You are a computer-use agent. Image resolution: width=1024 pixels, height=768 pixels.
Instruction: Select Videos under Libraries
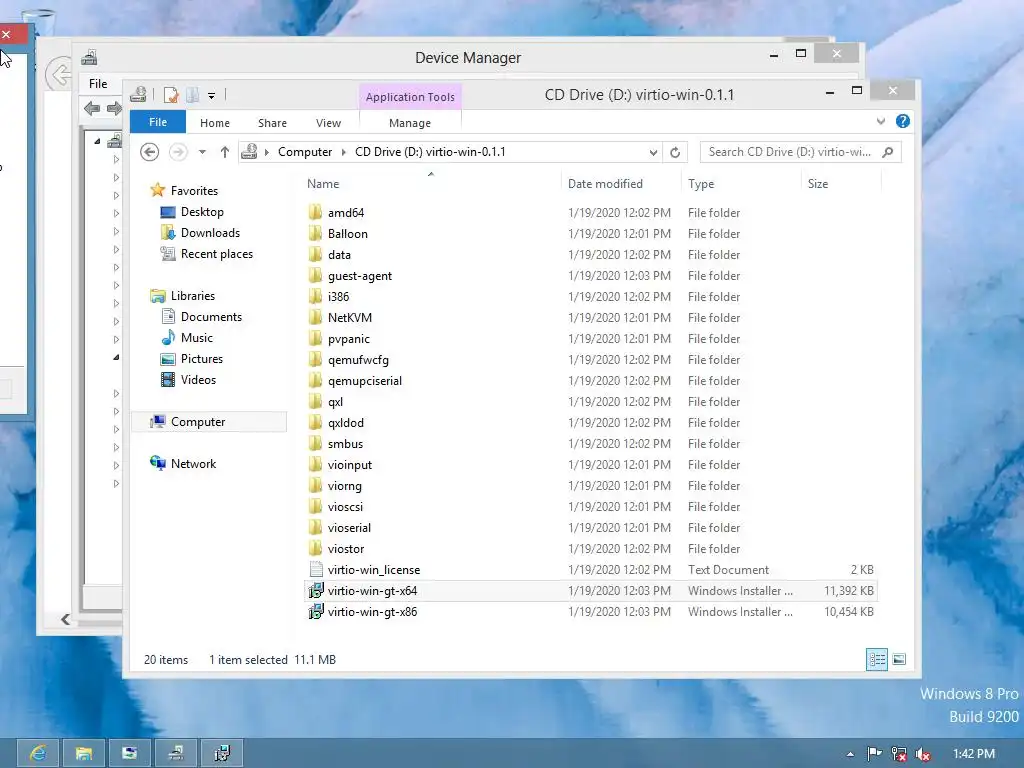point(198,379)
